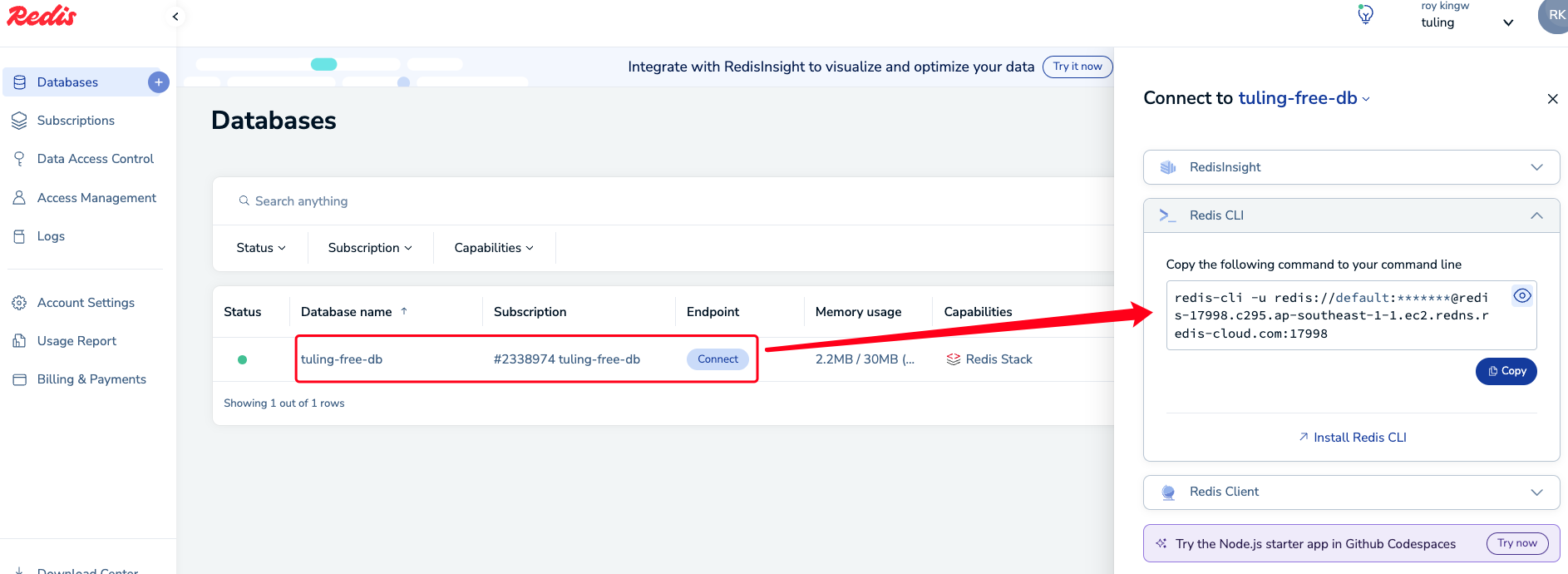1568x574 pixels.
Task: Click the RedisInsight logo icon
Action: (1168, 167)
